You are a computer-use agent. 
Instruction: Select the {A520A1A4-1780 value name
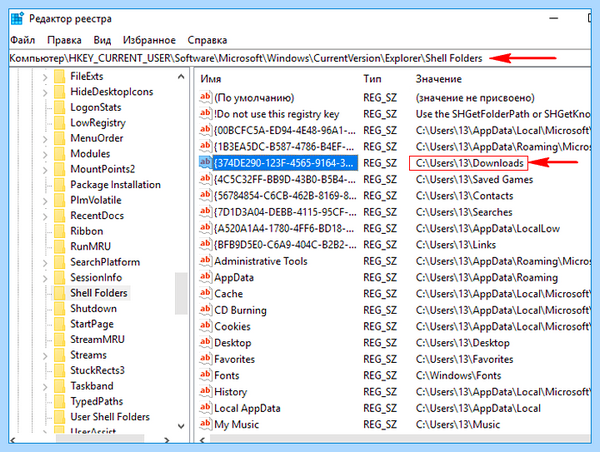pyautogui.click(x=284, y=228)
